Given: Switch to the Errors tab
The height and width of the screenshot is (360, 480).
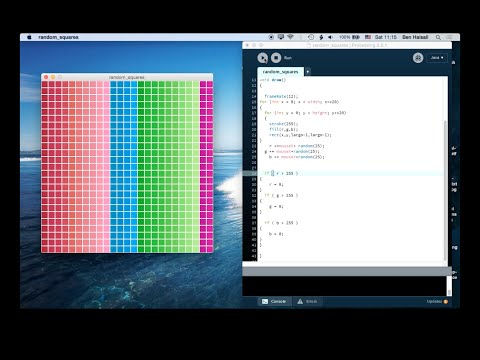Looking at the screenshot, I should 307,301.
